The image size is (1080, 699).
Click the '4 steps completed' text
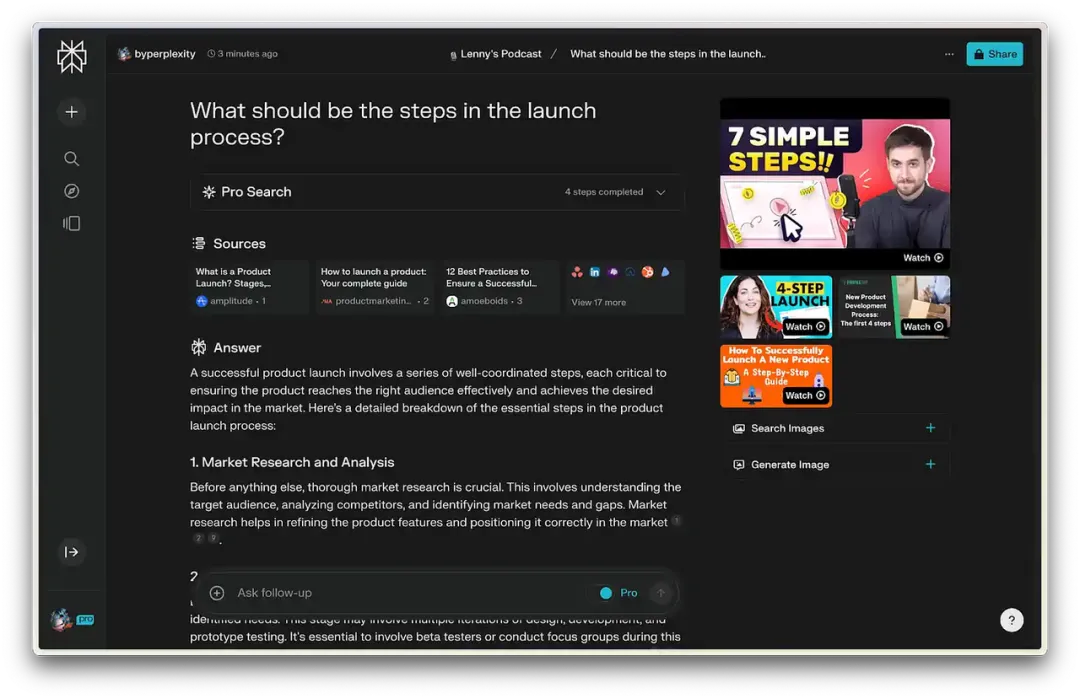tap(603, 192)
